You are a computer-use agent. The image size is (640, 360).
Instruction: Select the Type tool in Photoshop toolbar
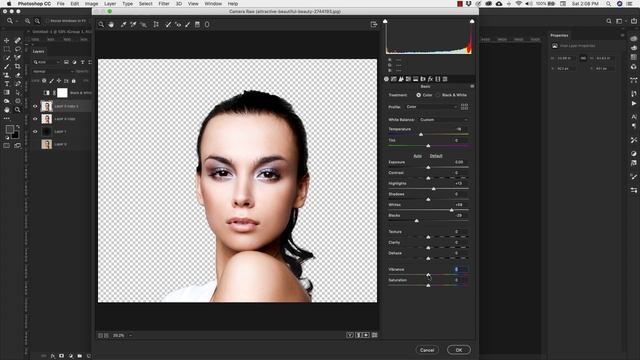point(7,84)
